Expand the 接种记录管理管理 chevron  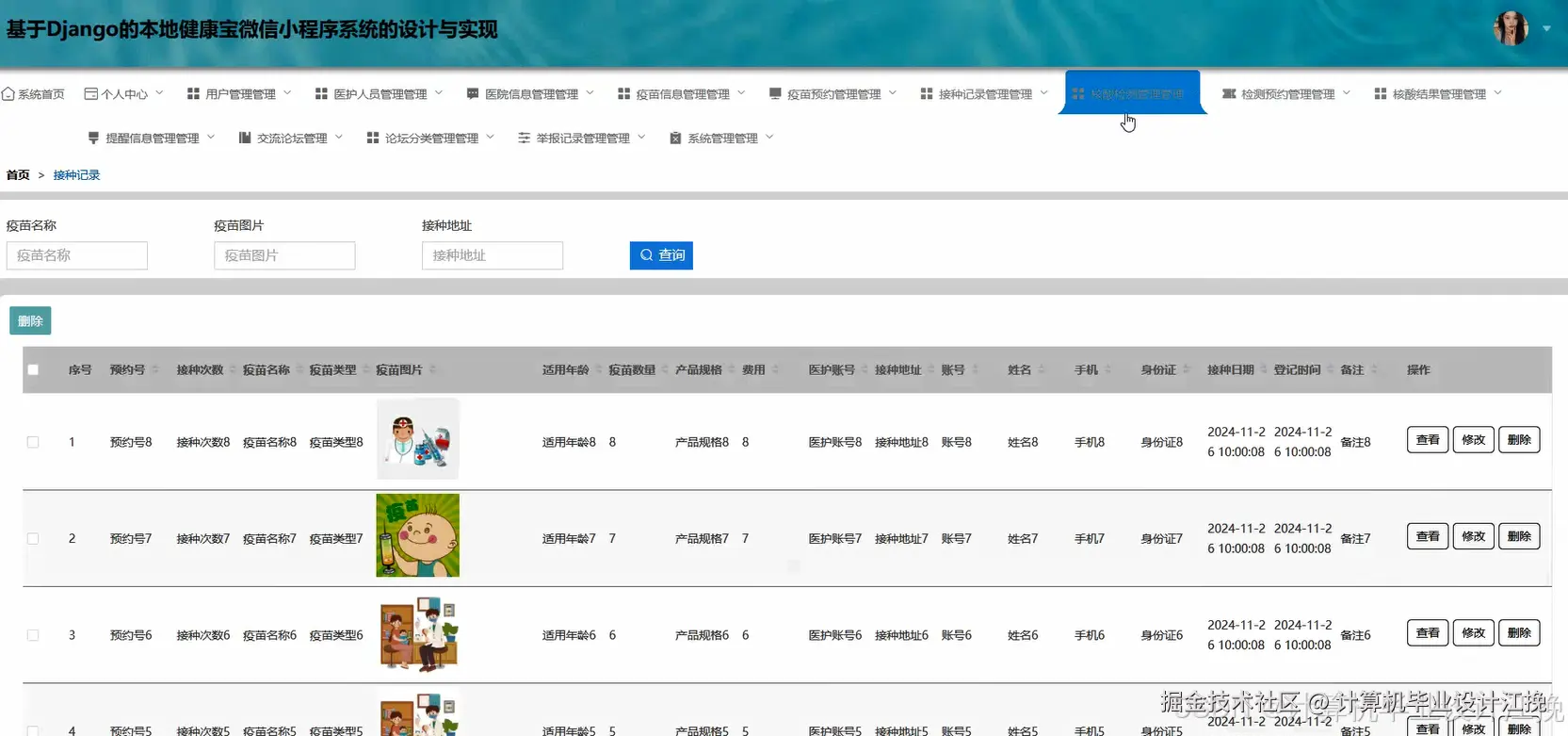coord(1043,93)
